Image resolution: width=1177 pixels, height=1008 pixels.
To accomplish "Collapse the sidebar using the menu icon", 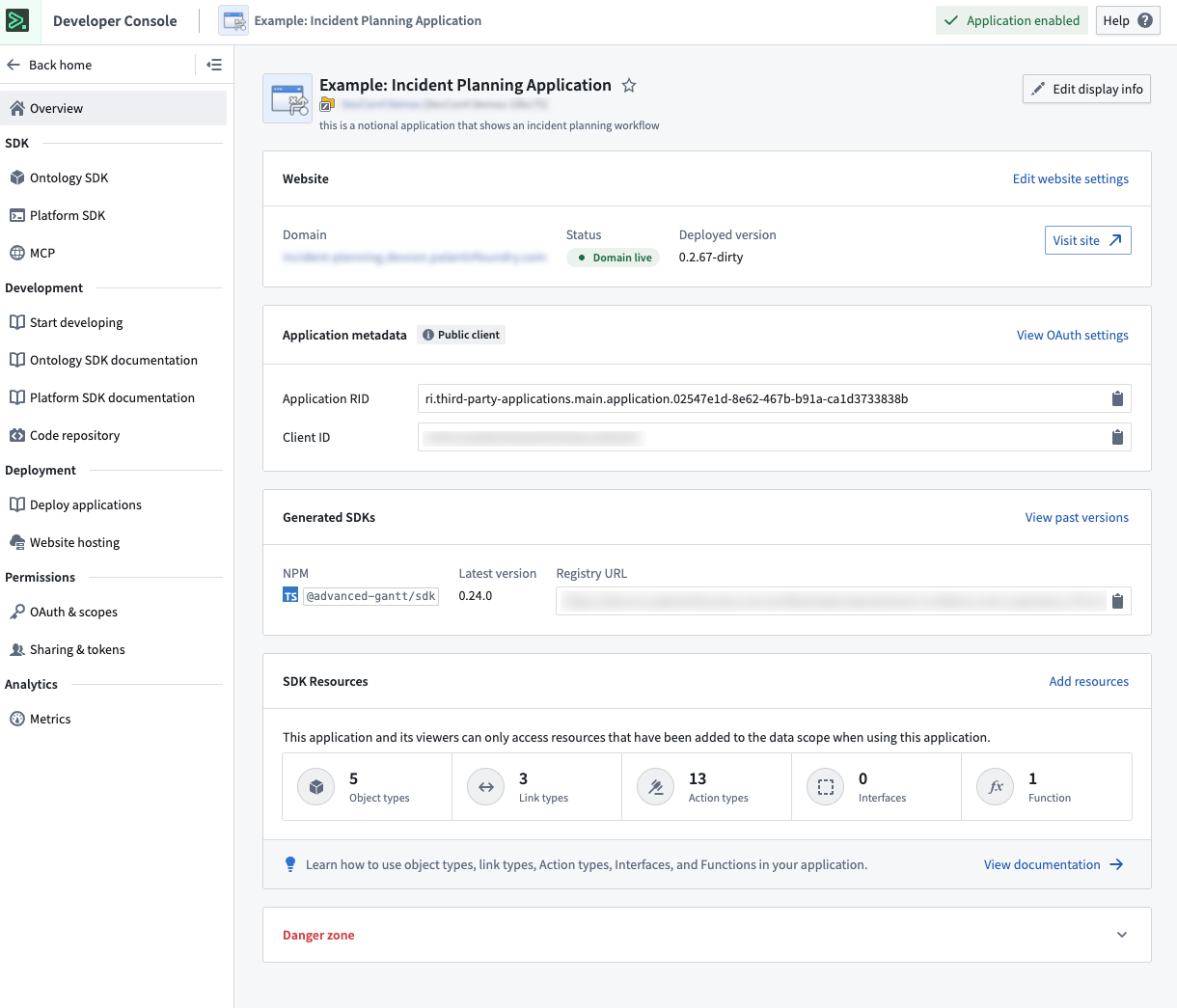I will click(x=214, y=65).
